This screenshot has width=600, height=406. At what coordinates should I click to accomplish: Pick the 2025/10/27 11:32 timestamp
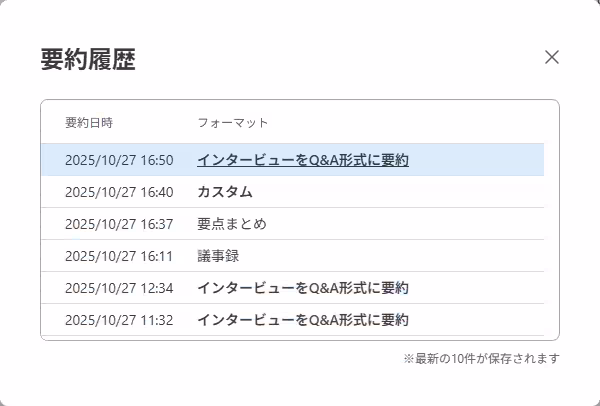pyautogui.click(x=119, y=320)
